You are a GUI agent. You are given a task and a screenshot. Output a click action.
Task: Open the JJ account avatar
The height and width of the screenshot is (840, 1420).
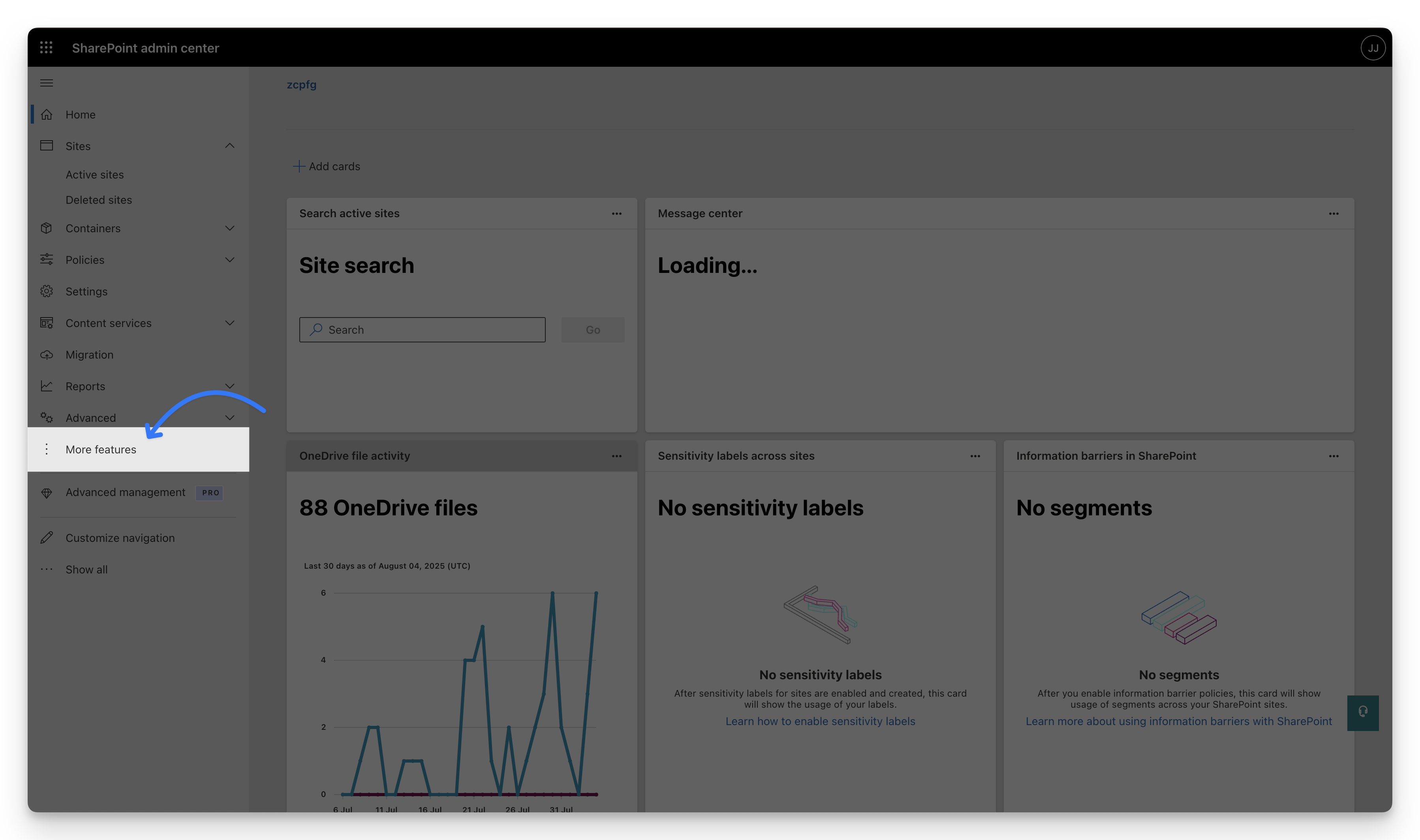[1373, 47]
